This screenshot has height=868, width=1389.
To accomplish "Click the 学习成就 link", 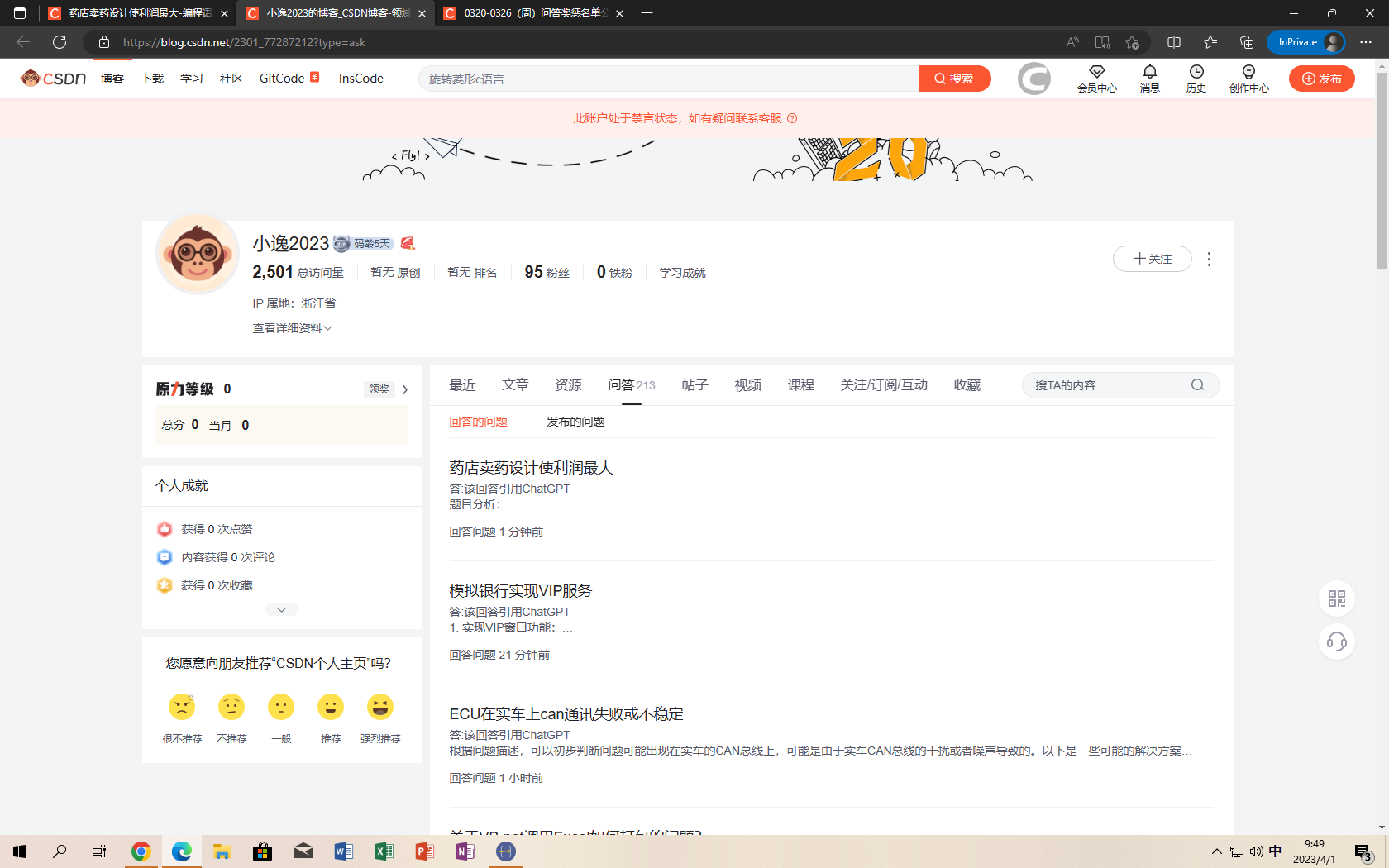I will tap(682, 273).
